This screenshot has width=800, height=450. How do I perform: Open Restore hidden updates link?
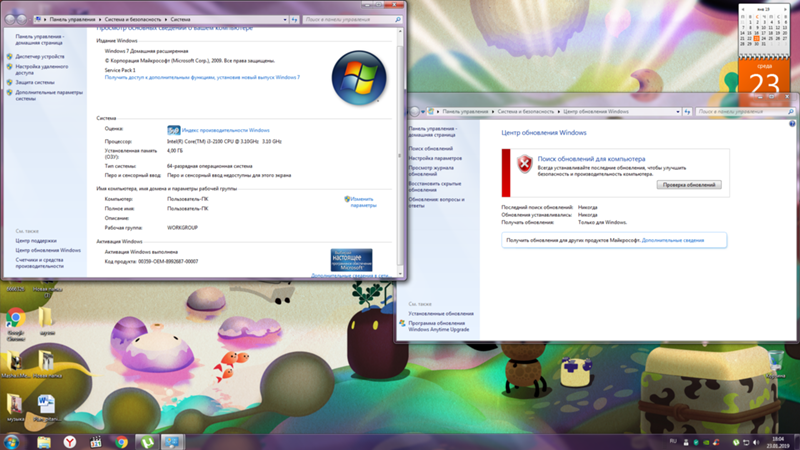[x=435, y=187]
